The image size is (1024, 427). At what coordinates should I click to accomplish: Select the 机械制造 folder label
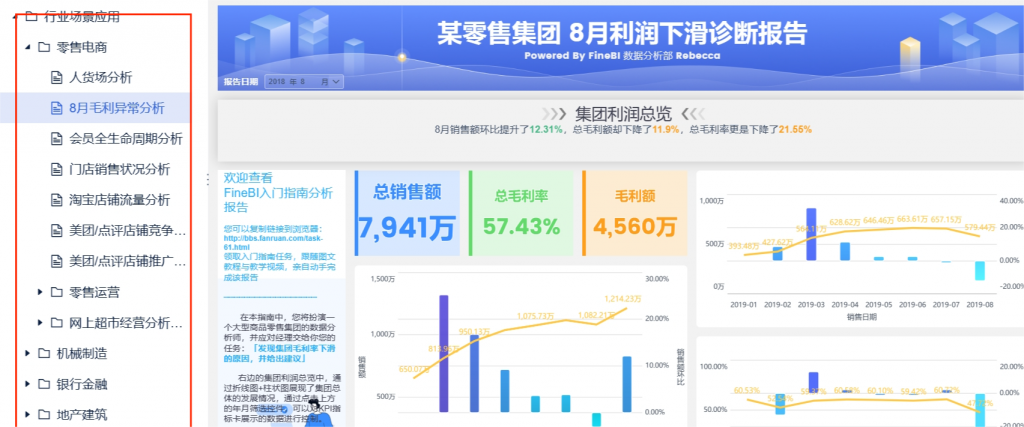(x=82, y=353)
